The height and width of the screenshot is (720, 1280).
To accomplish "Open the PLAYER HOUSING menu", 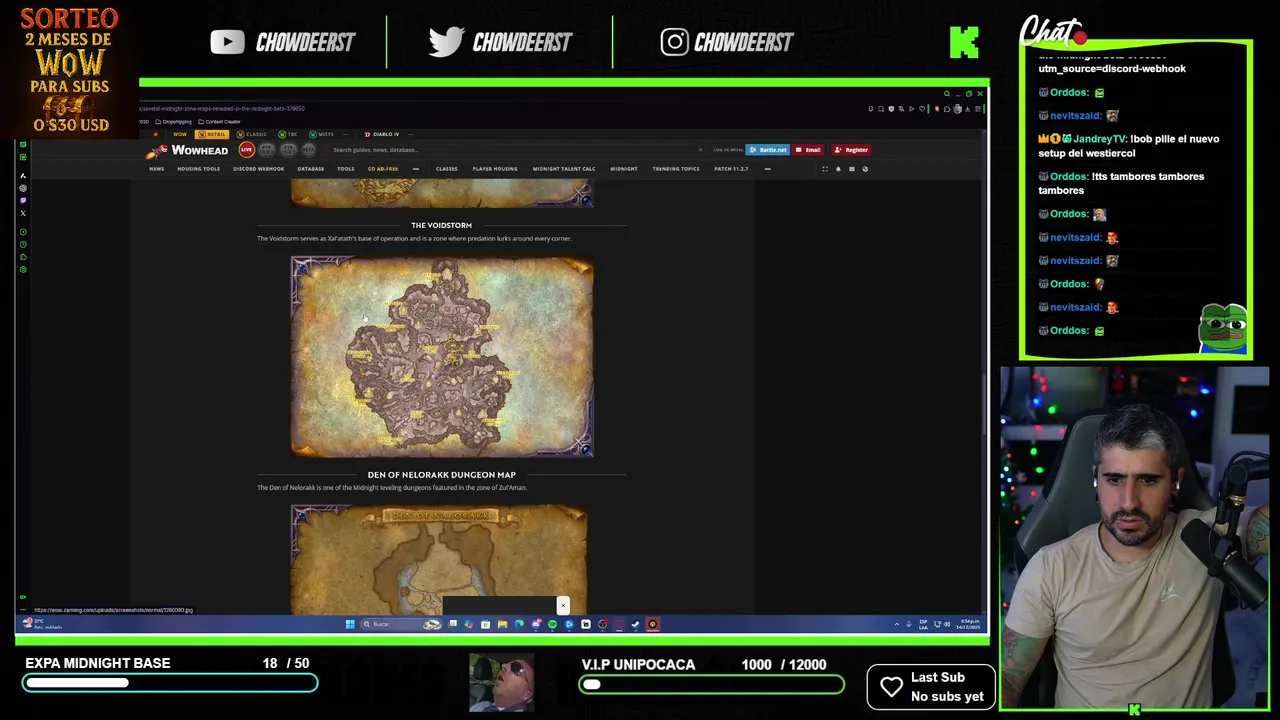I will click(495, 169).
